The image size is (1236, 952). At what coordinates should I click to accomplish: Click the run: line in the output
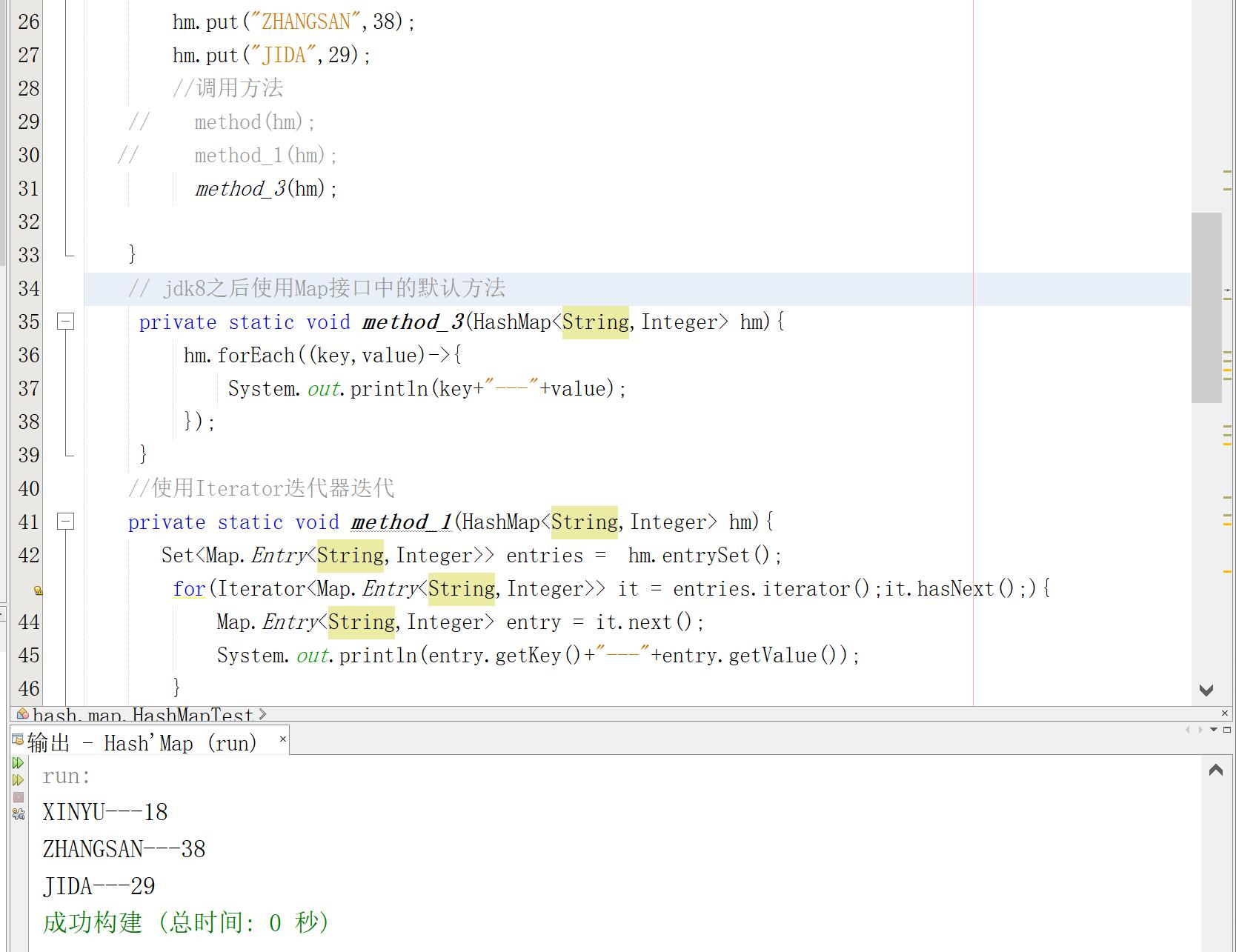[66, 776]
